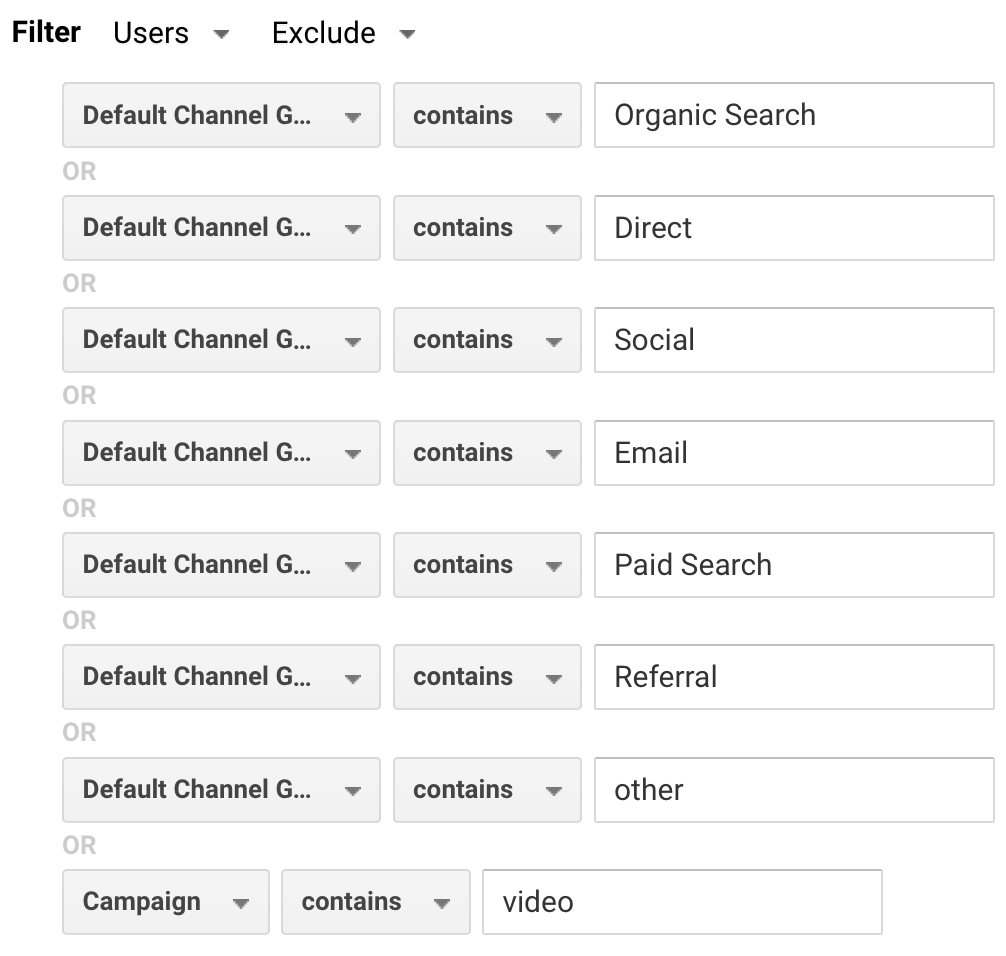Open the Users filter scope dropdown
The width and height of the screenshot is (1006, 956).
coord(172,32)
